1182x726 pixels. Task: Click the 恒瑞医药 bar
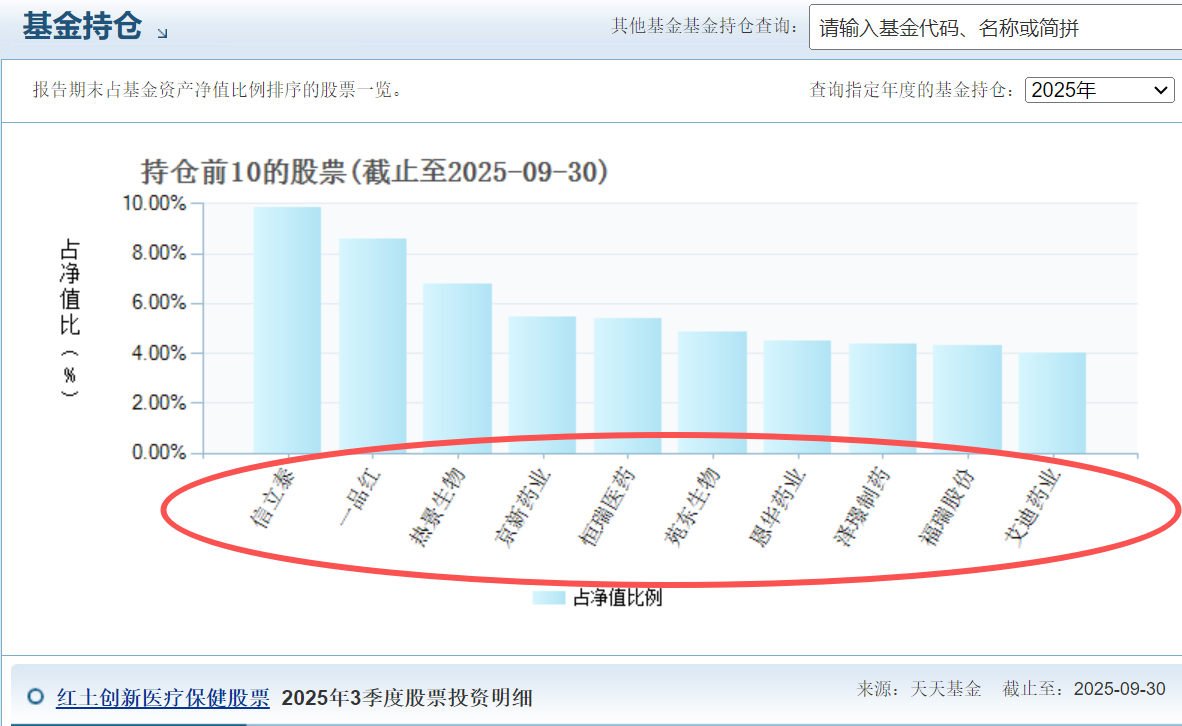627,385
